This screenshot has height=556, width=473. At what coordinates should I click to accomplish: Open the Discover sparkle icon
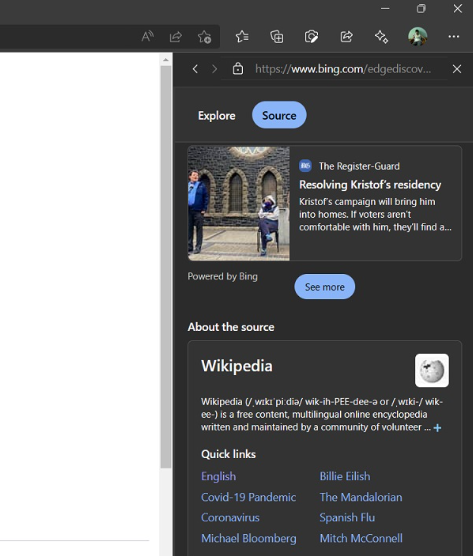click(x=382, y=36)
